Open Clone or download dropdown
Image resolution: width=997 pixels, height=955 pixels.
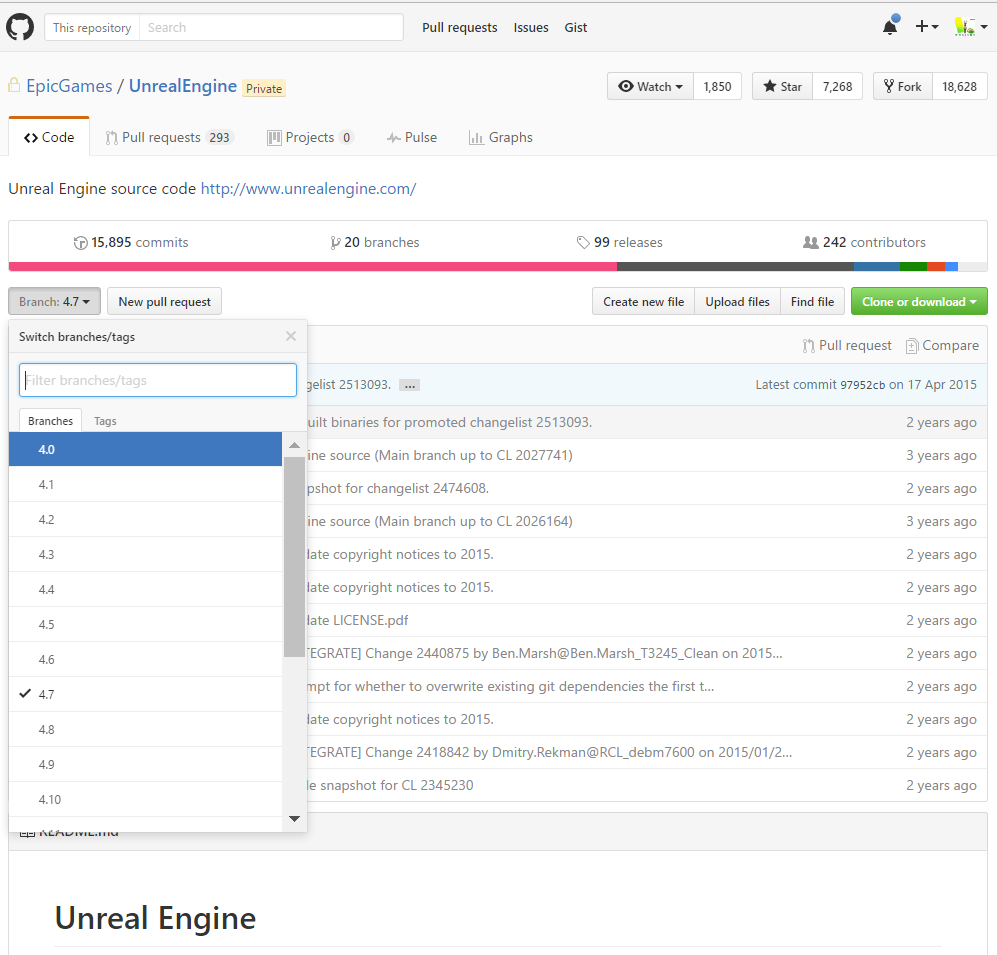coord(919,301)
